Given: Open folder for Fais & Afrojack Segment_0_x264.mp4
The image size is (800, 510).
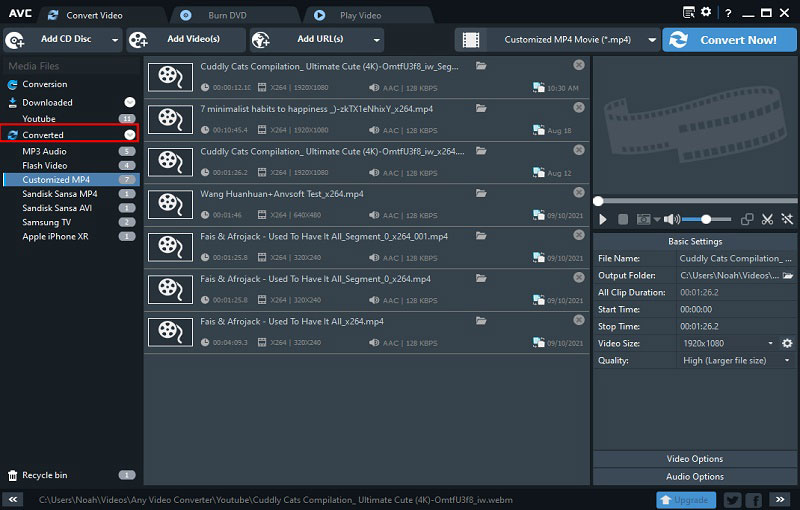Looking at the screenshot, I should 481,278.
